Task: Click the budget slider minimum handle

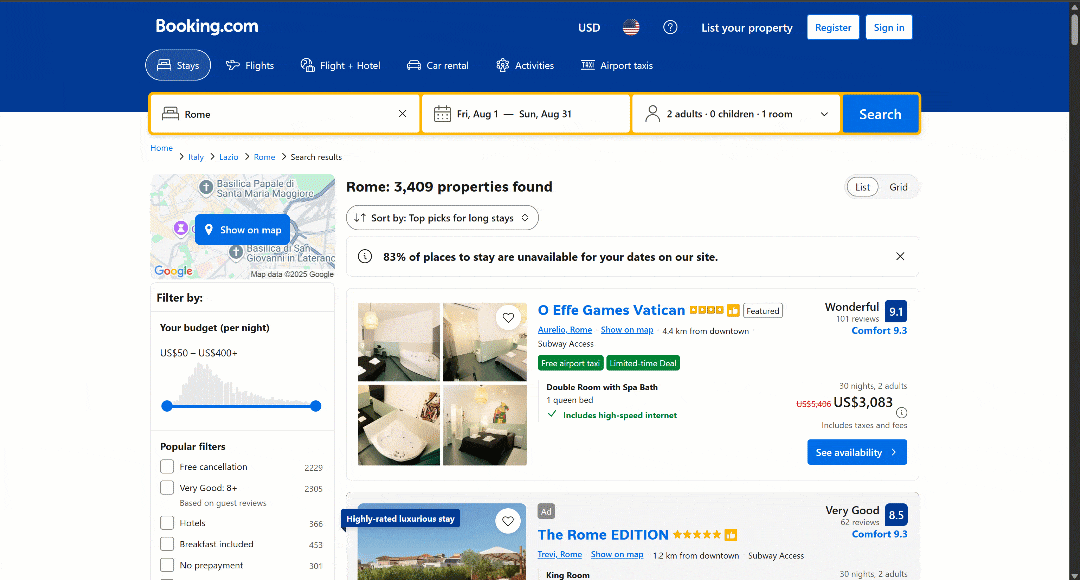Action: click(167, 406)
